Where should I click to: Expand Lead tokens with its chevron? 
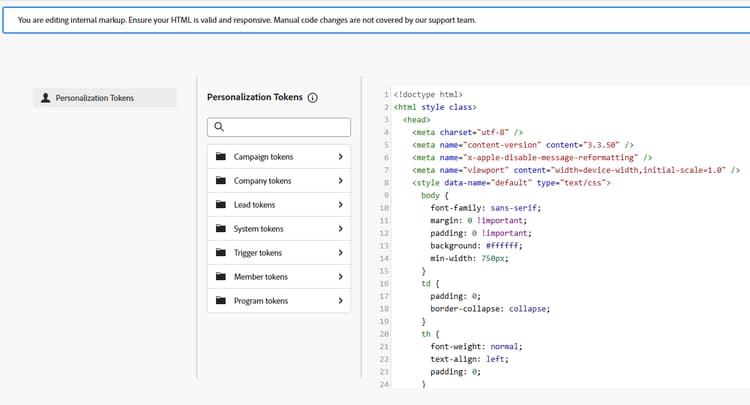click(x=340, y=205)
